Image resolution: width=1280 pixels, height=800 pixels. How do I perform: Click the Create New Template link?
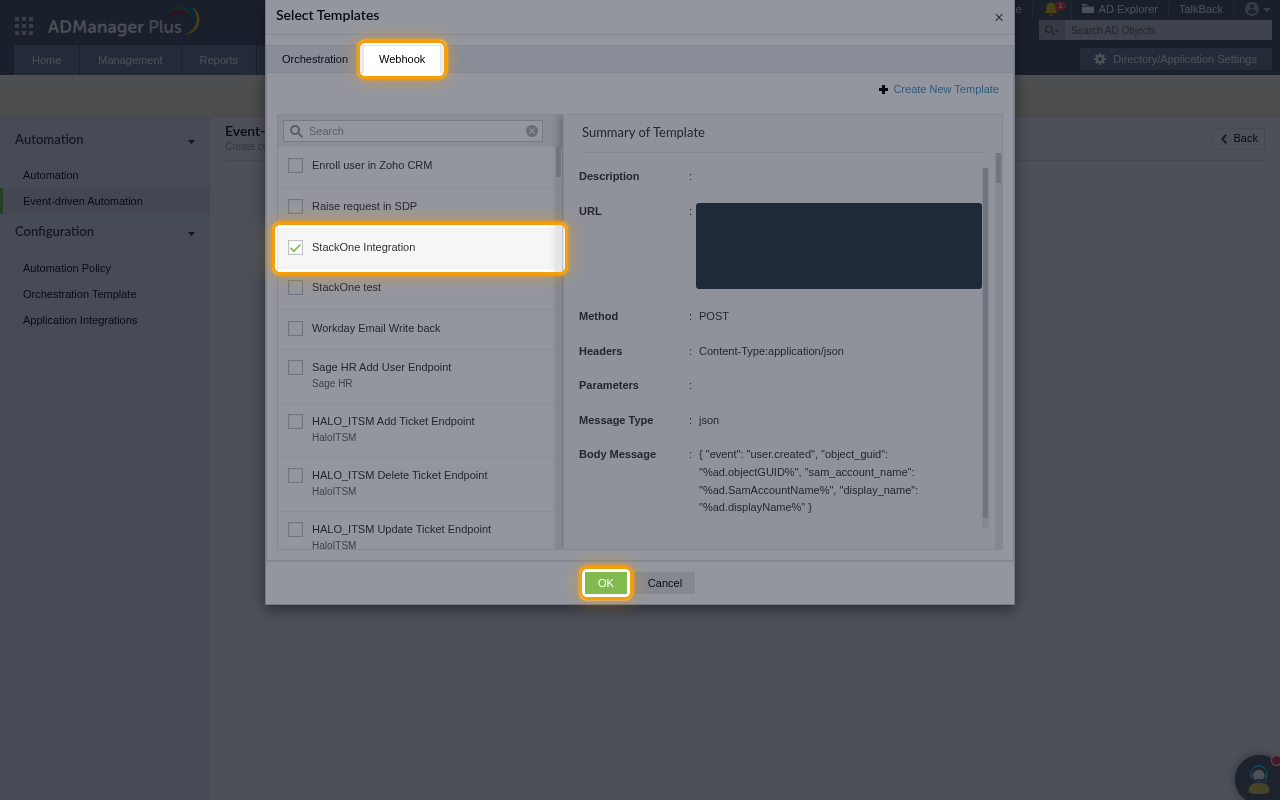(x=946, y=89)
